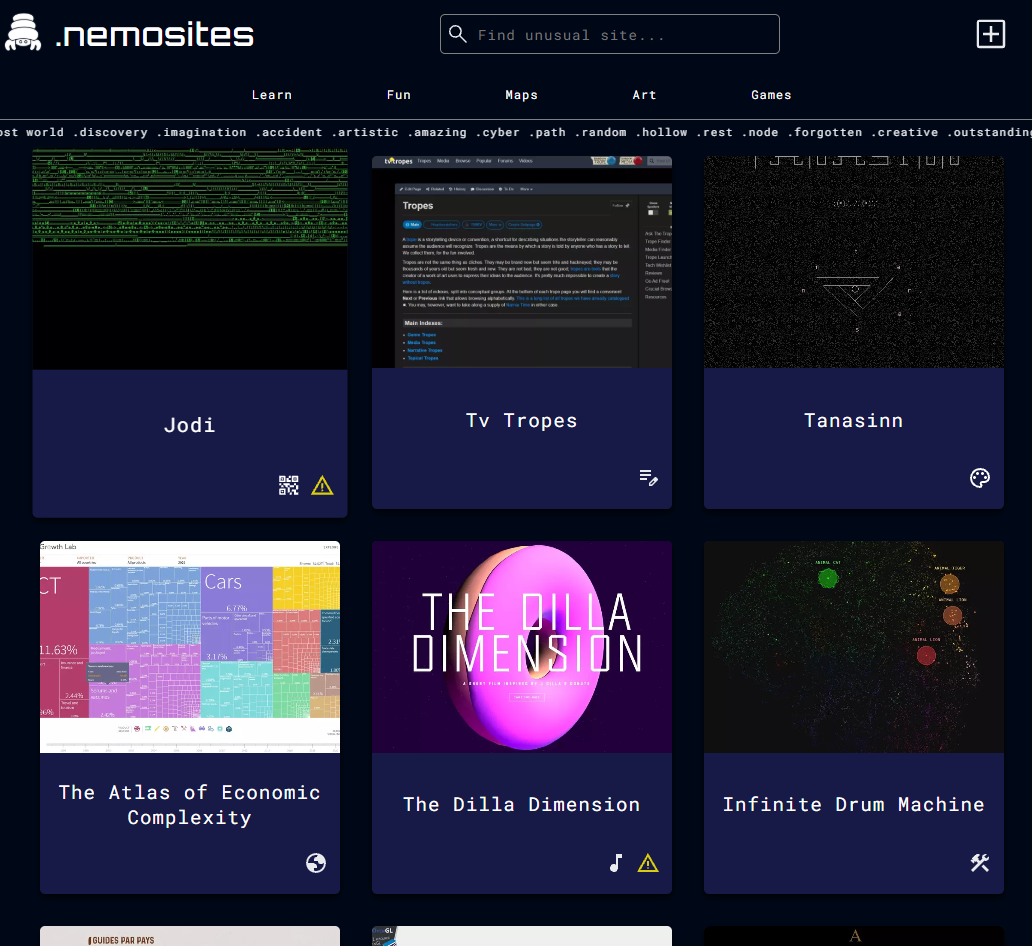This screenshot has height=946, width=1032.
Task: Click the tools icon on Infinite Drum Machine
Action: (980, 863)
